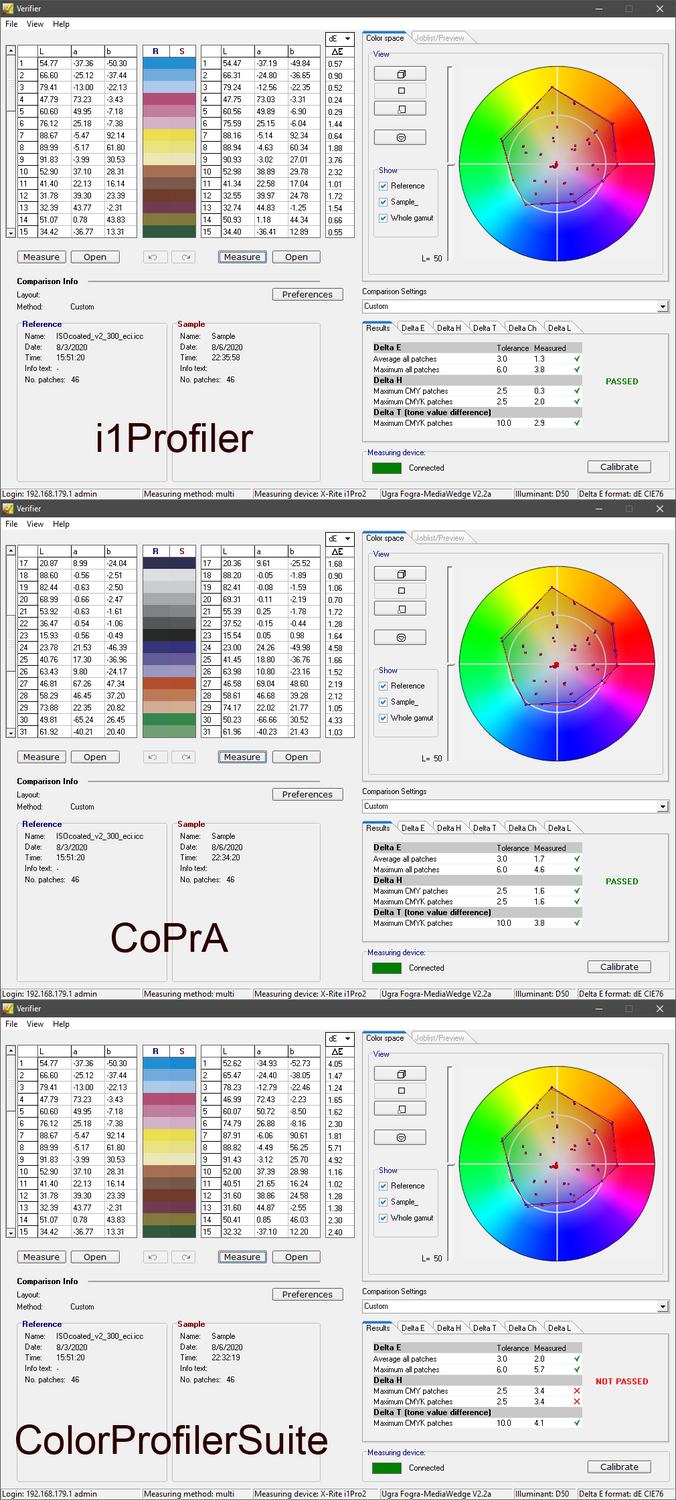The image size is (676, 1500).
Task: Disable Whole gamut in ColorProfilerSuite window
Action: 384,1218
